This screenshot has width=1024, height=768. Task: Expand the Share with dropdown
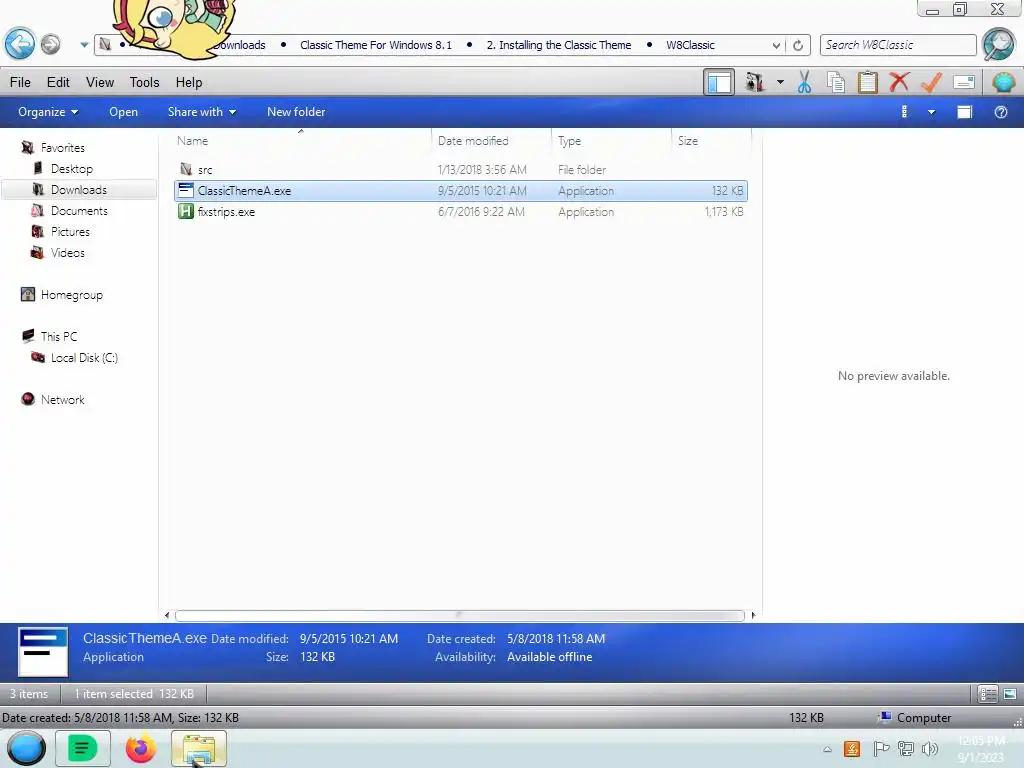pos(202,112)
